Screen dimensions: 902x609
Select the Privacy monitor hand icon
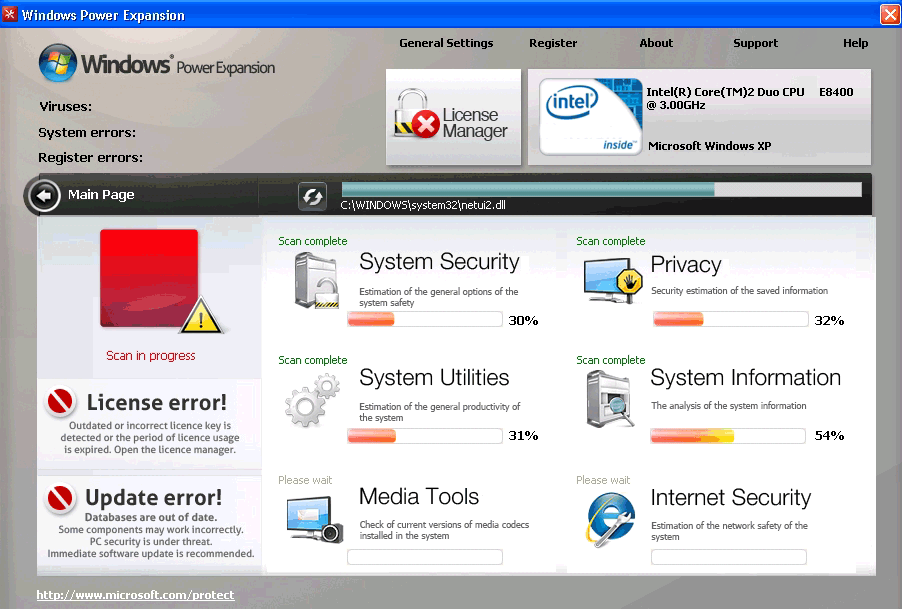[x=611, y=280]
